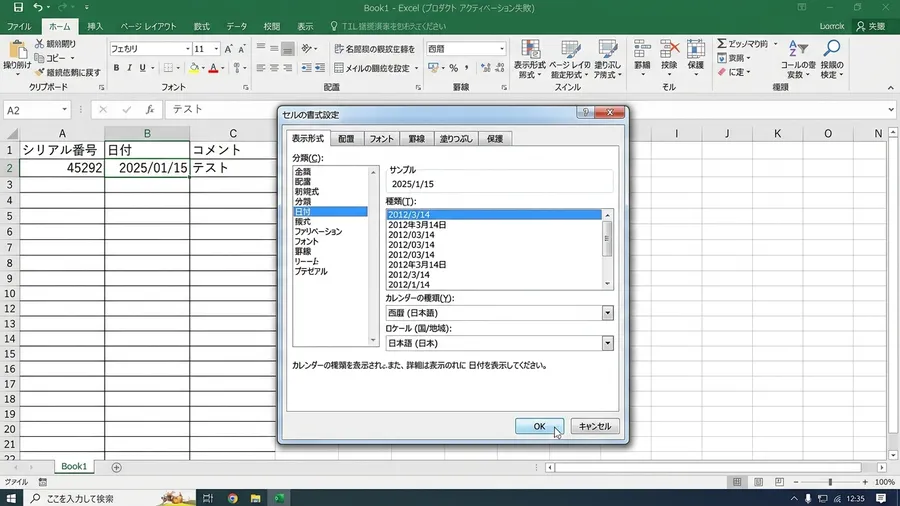Click the Decrease Font Size icon
The image size is (900, 506).
pos(242,49)
